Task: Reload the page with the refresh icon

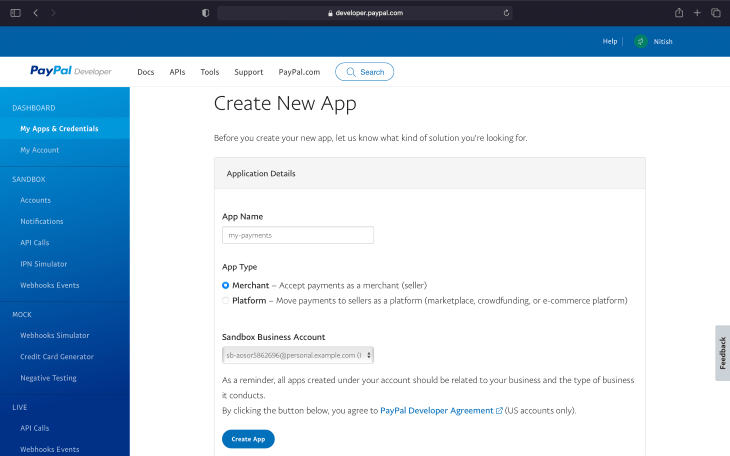Action: pos(506,13)
